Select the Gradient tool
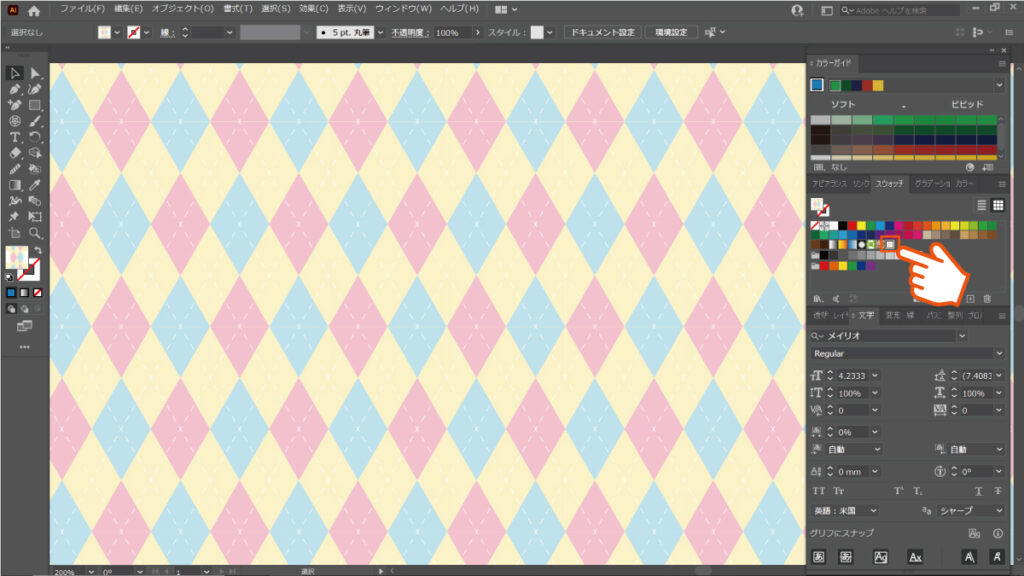Screen dimensions: 1024x576 [x=14, y=185]
